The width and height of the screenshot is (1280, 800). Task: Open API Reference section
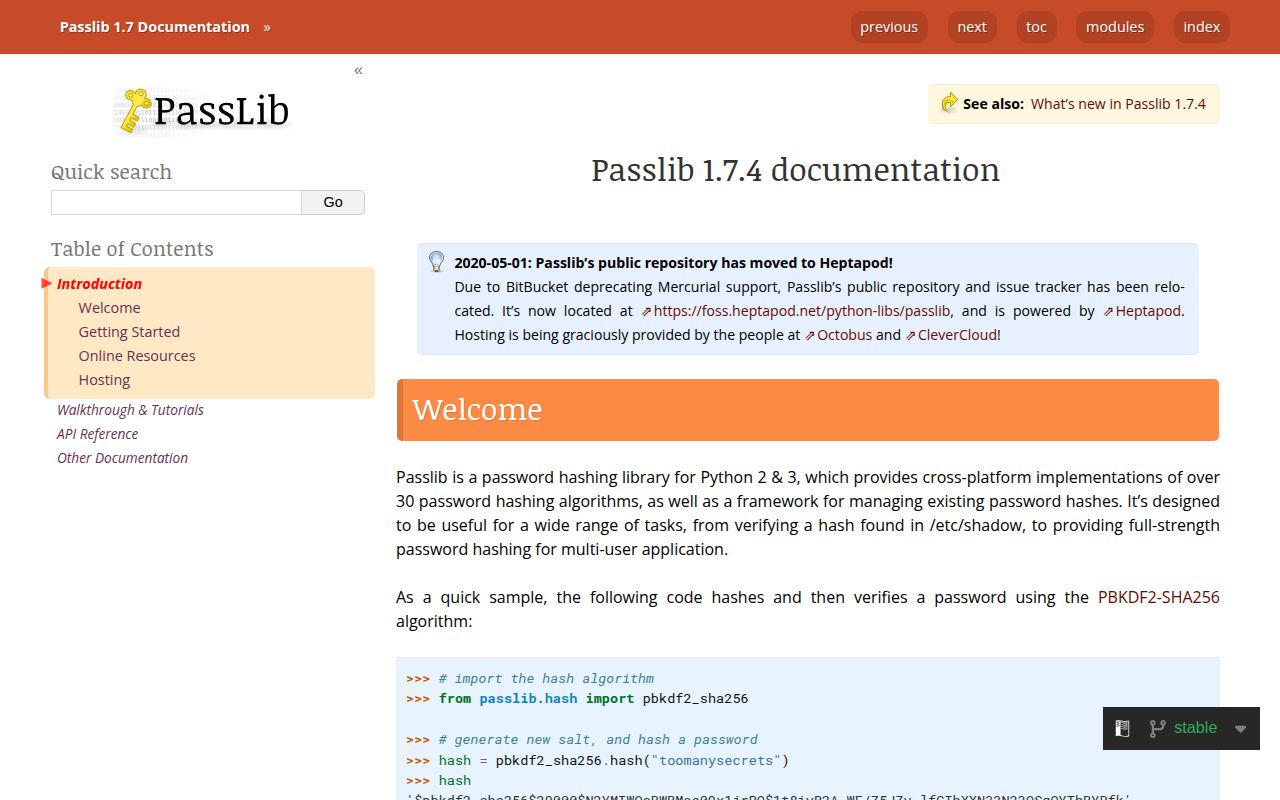point(97,434)
